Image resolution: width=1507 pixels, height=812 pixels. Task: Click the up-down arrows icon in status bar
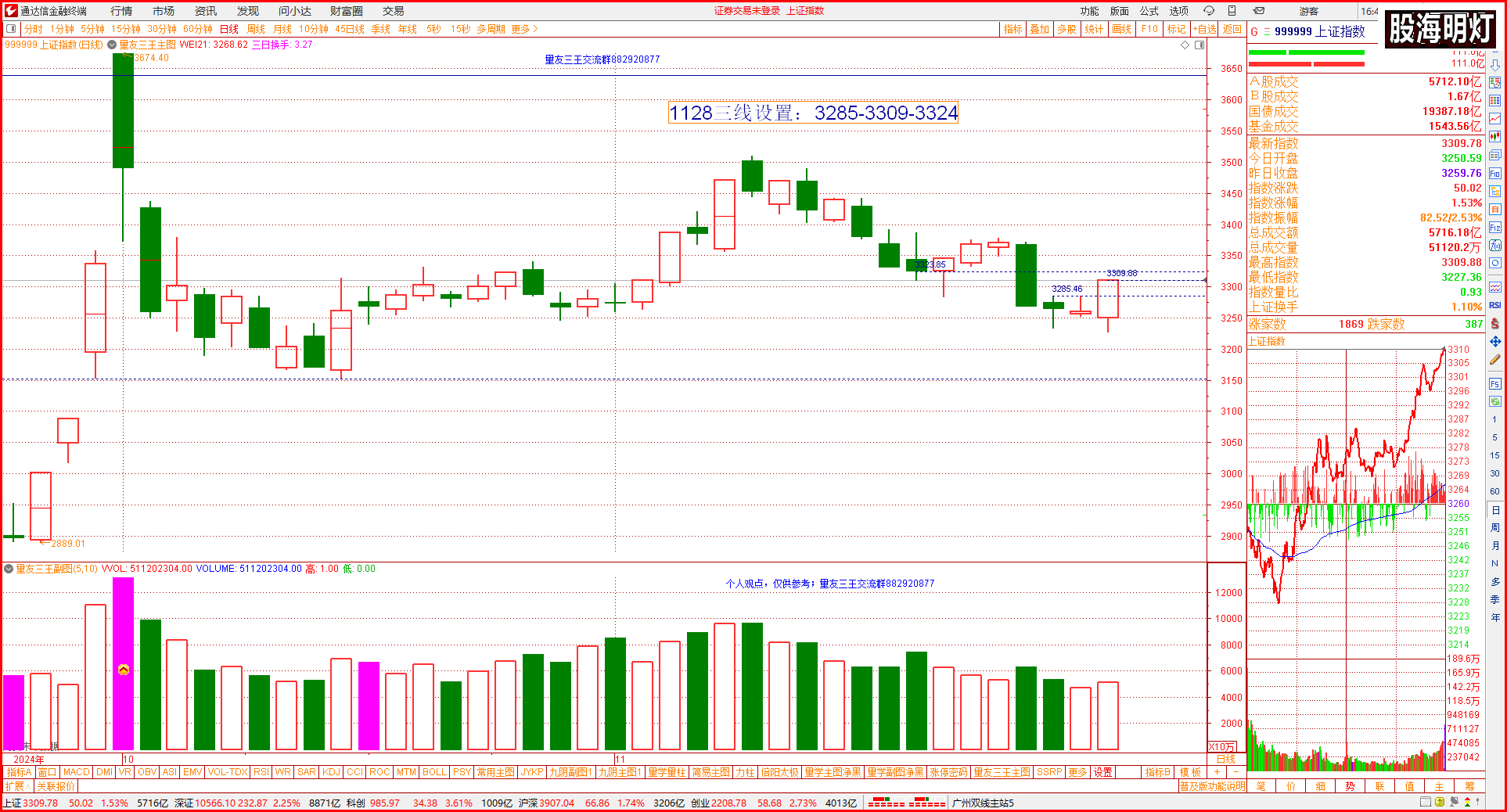pos(1467,802)
